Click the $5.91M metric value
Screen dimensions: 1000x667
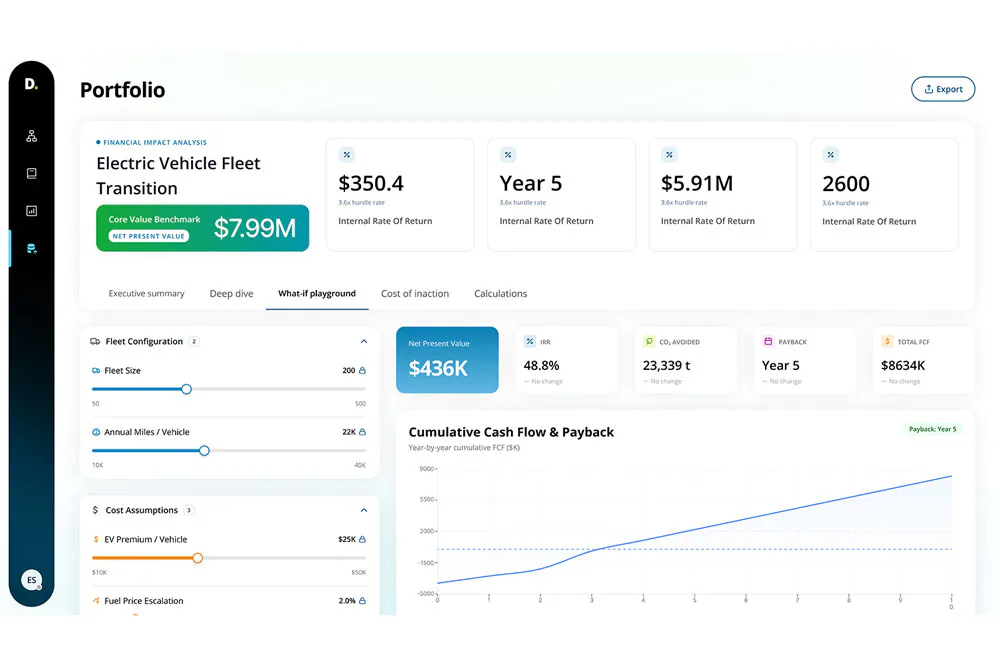[x=697, y=184]
